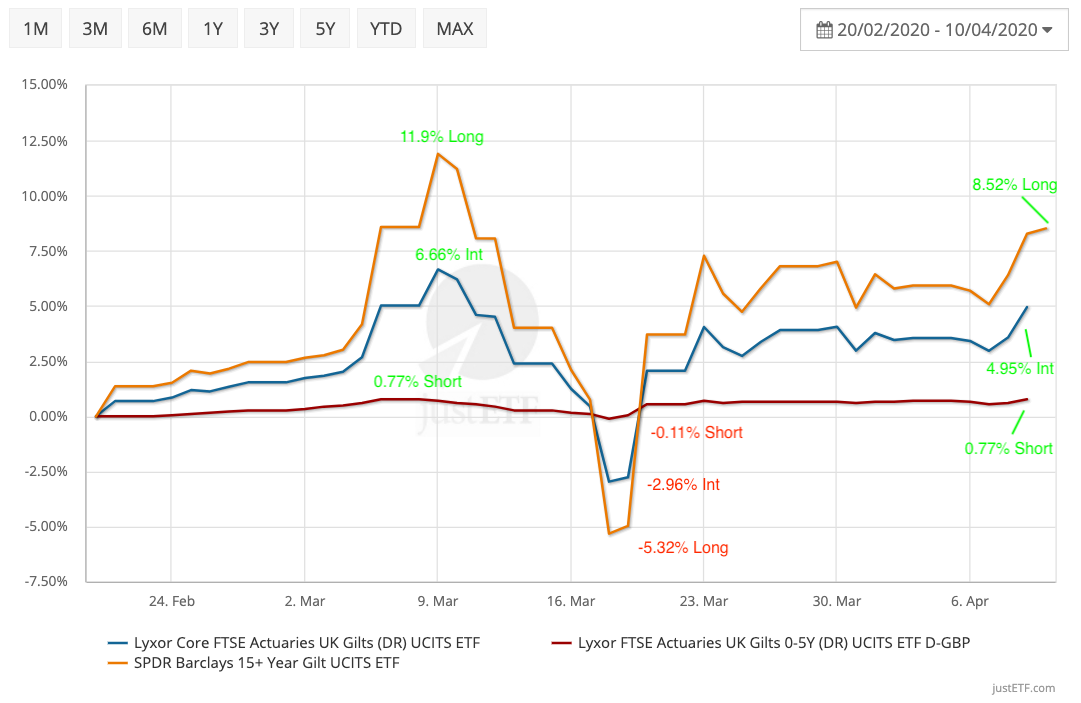Set chart range to 3Y

(x=269, y=29)
